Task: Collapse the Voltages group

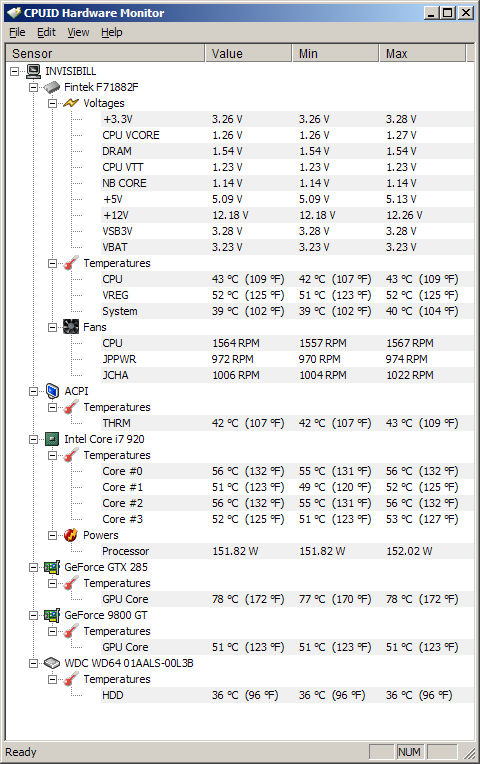Action: click(x=52, y=103)
